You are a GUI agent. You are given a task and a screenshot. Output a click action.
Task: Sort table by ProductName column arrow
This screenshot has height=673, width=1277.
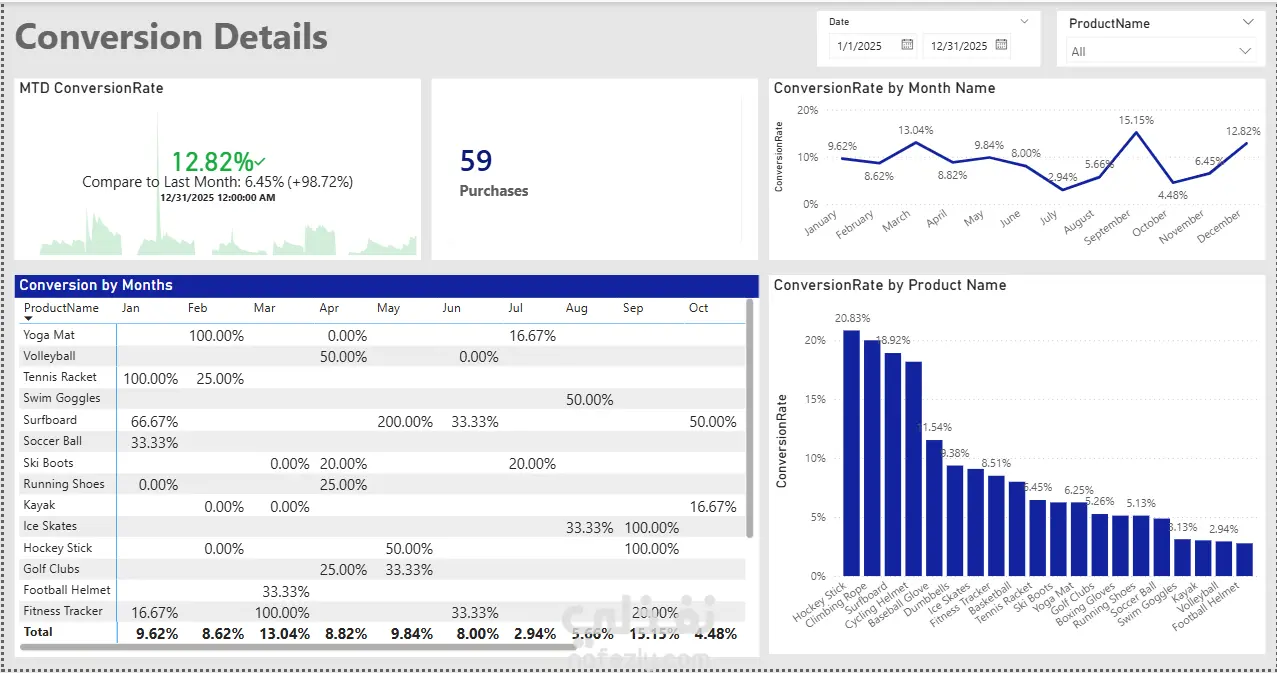point(28,319)
